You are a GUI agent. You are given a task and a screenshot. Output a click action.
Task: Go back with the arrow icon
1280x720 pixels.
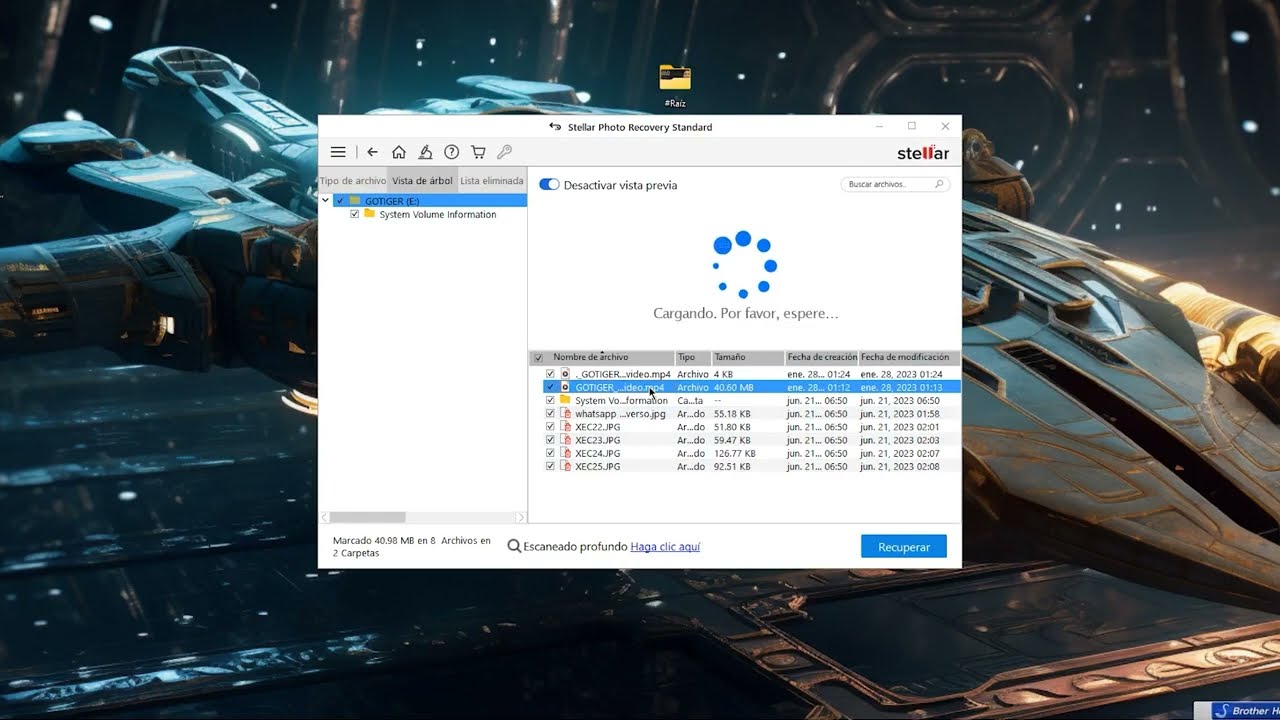[x=372, y=152]
